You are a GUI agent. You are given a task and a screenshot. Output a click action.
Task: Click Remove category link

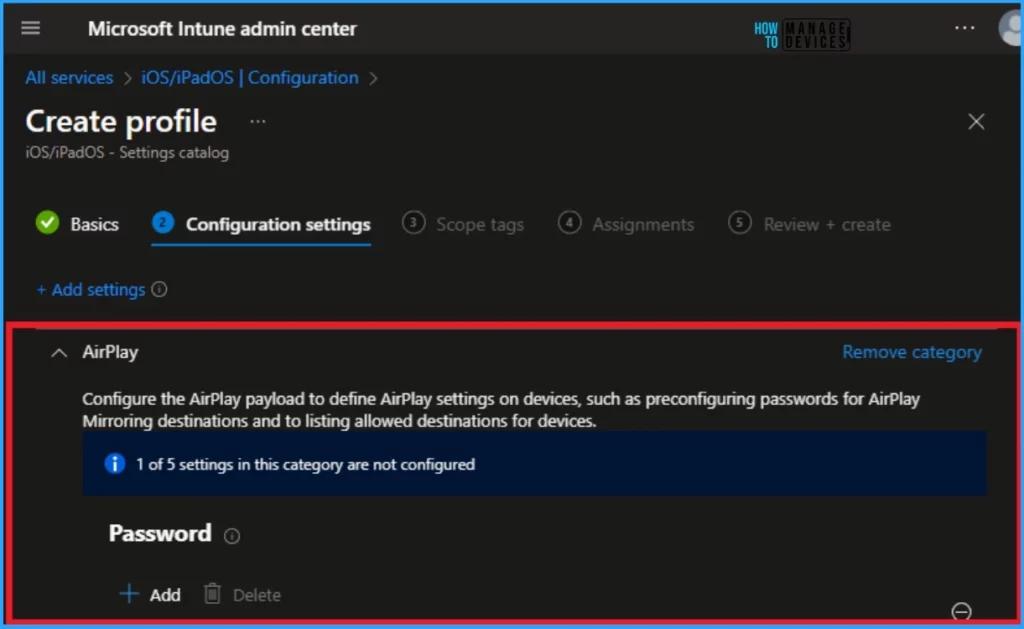[x=912, y=352]
